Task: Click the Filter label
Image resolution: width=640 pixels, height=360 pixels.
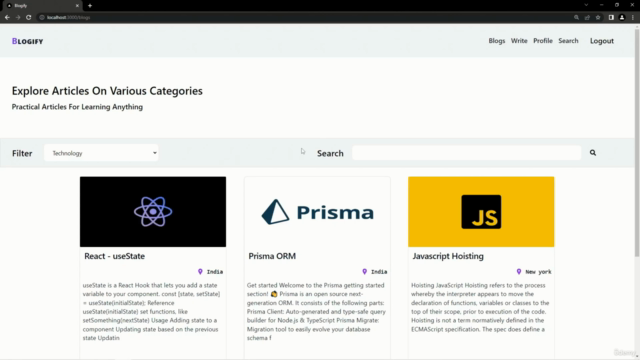Action: tap(22, 153)
